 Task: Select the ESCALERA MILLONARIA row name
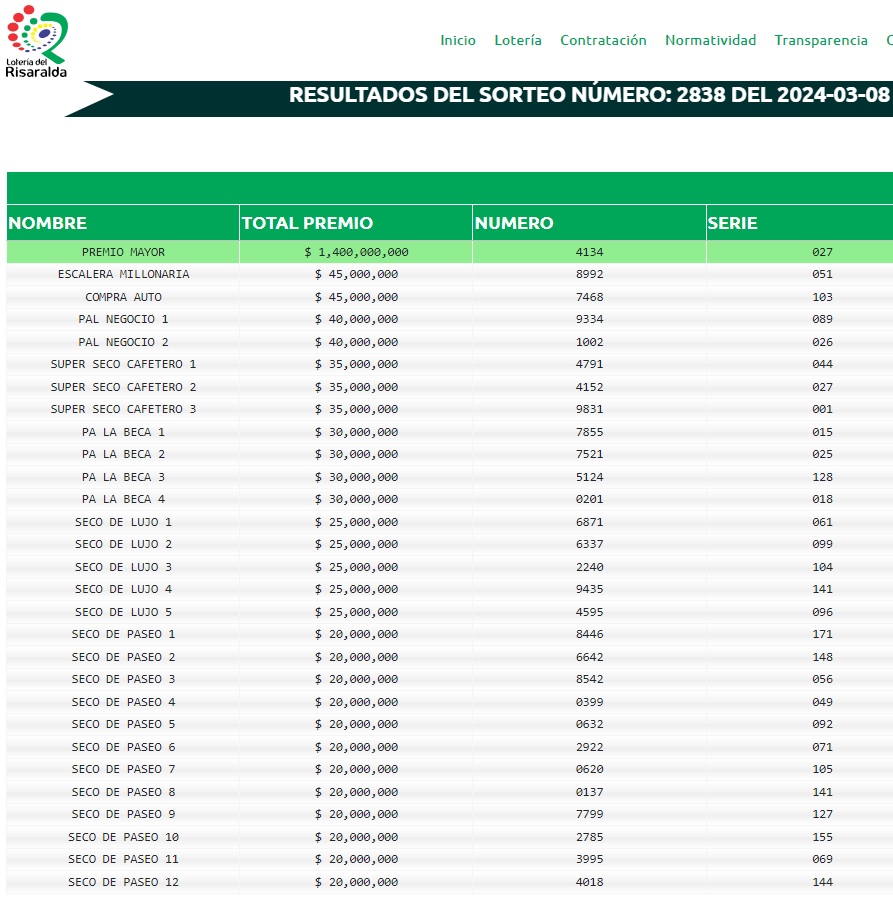(x=123, y=274)
